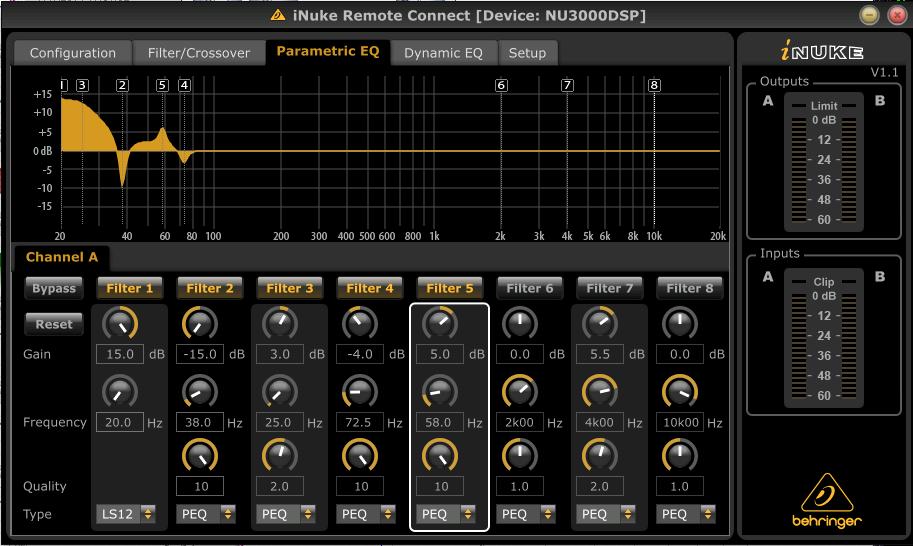
Task: Open the Filter 1 LS12 type dropdown
Action: pos(127,514)
